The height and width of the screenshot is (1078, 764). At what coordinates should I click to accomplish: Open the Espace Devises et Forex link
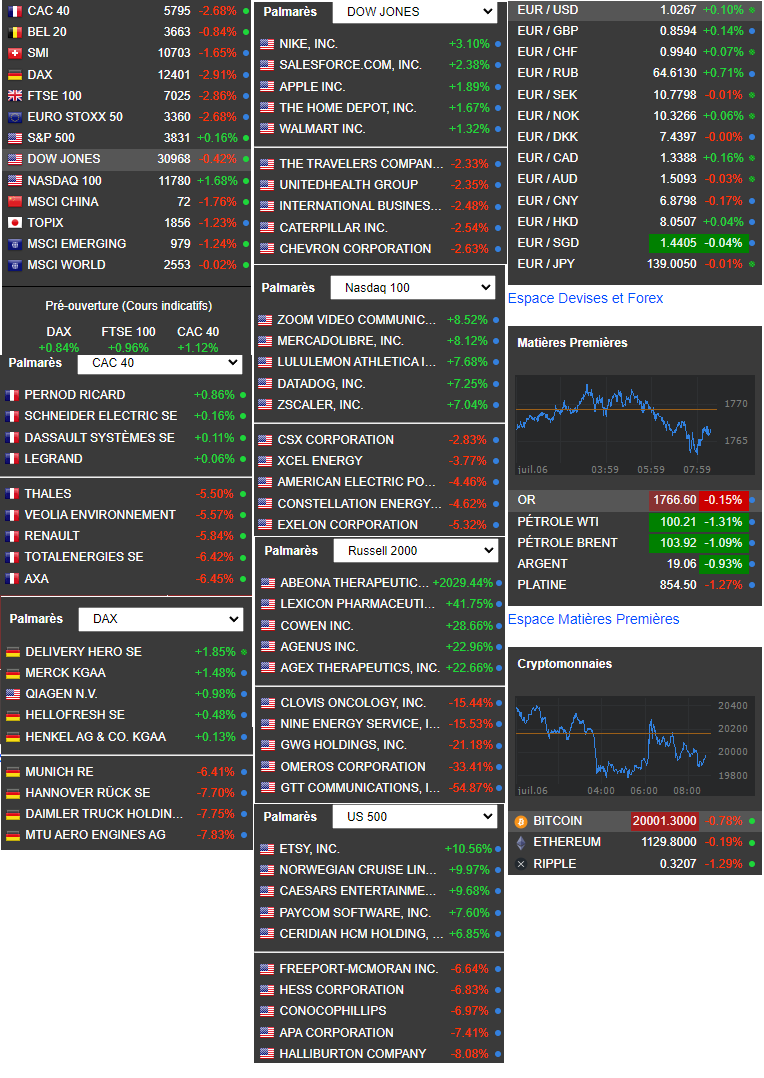click(585, 298)
